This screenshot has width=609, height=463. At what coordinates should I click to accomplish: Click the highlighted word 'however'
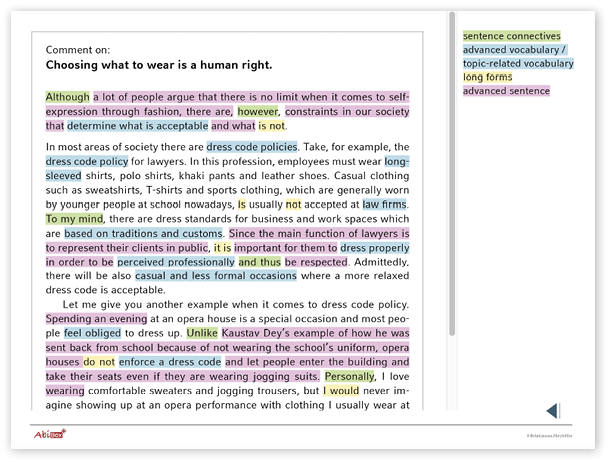(257, 112)
